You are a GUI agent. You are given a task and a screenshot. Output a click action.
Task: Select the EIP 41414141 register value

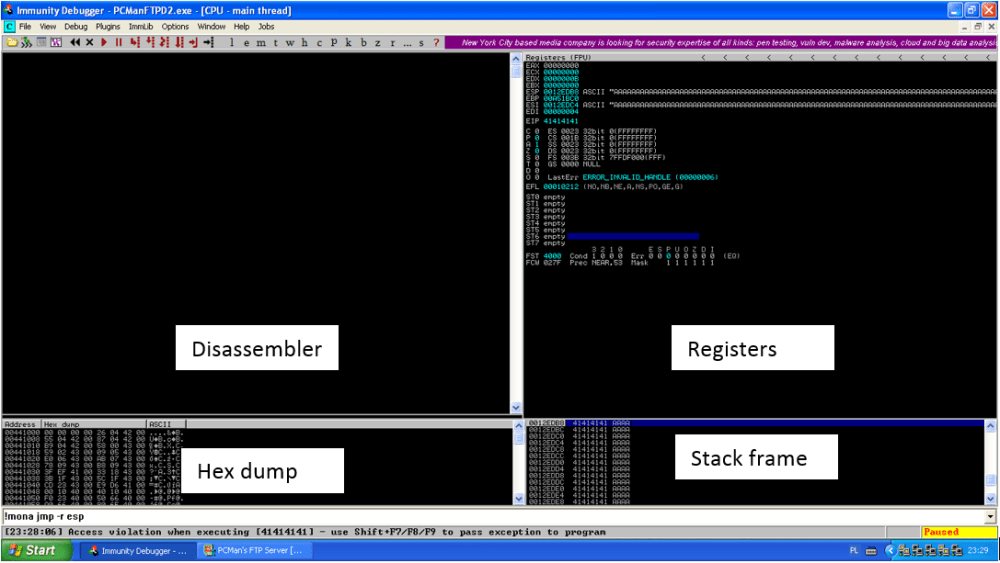coord(561,121)
